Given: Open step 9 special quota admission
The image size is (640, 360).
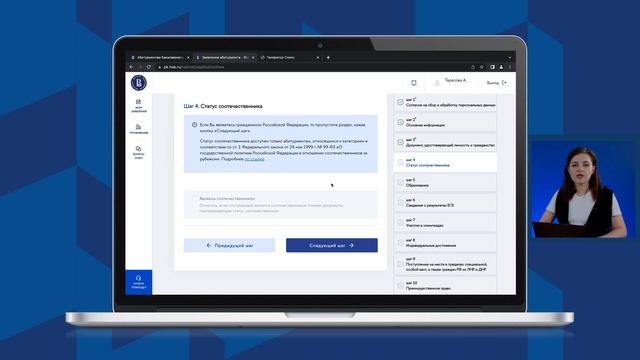Looking at the screenshot, I should pyautogui.click(x=445, y=264).
